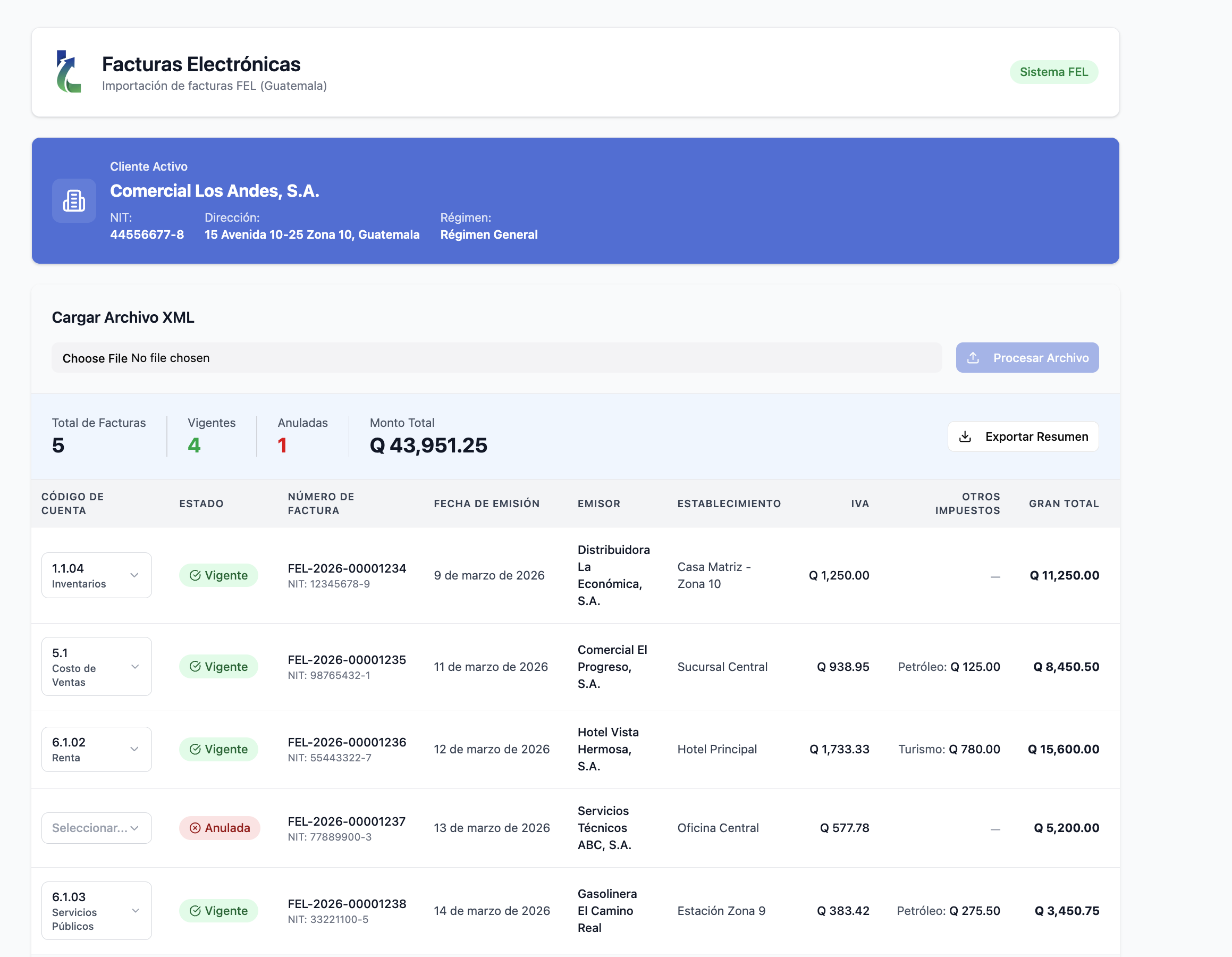
Task: Click the Fecha de Emisión column header
Action: (487, 504)
